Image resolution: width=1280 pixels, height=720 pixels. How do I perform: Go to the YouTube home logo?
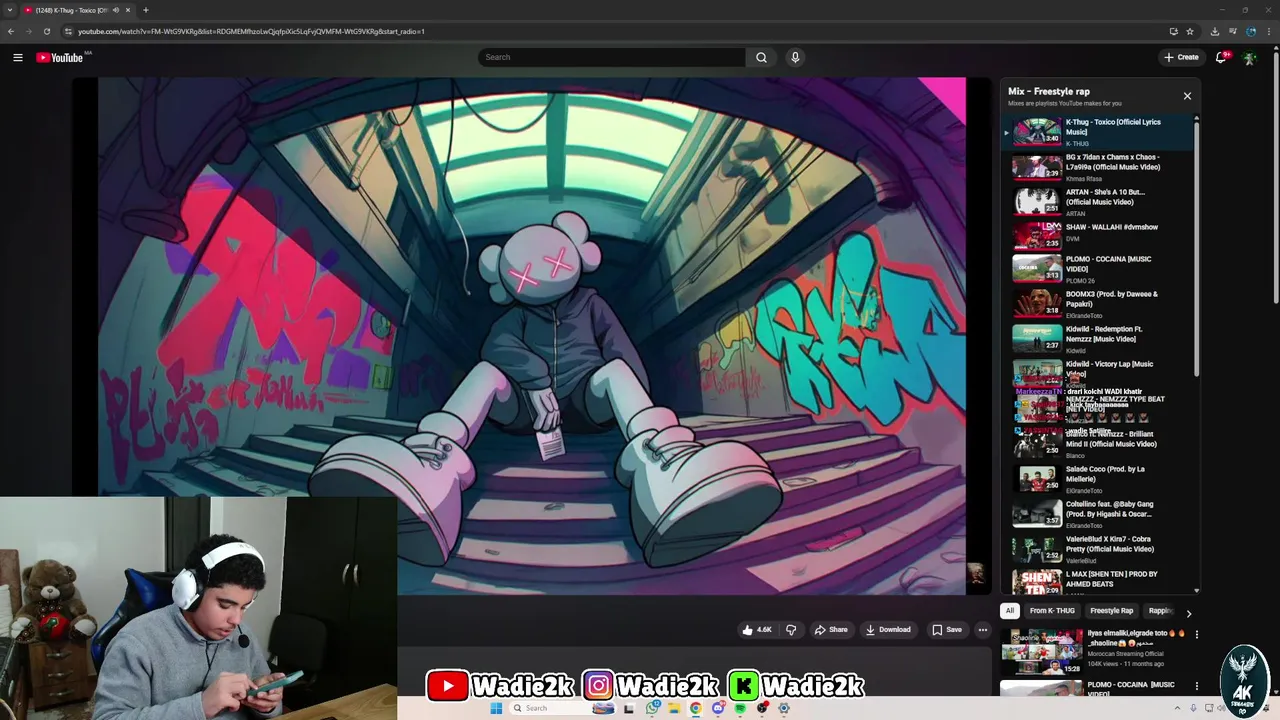tap(60, 57)
